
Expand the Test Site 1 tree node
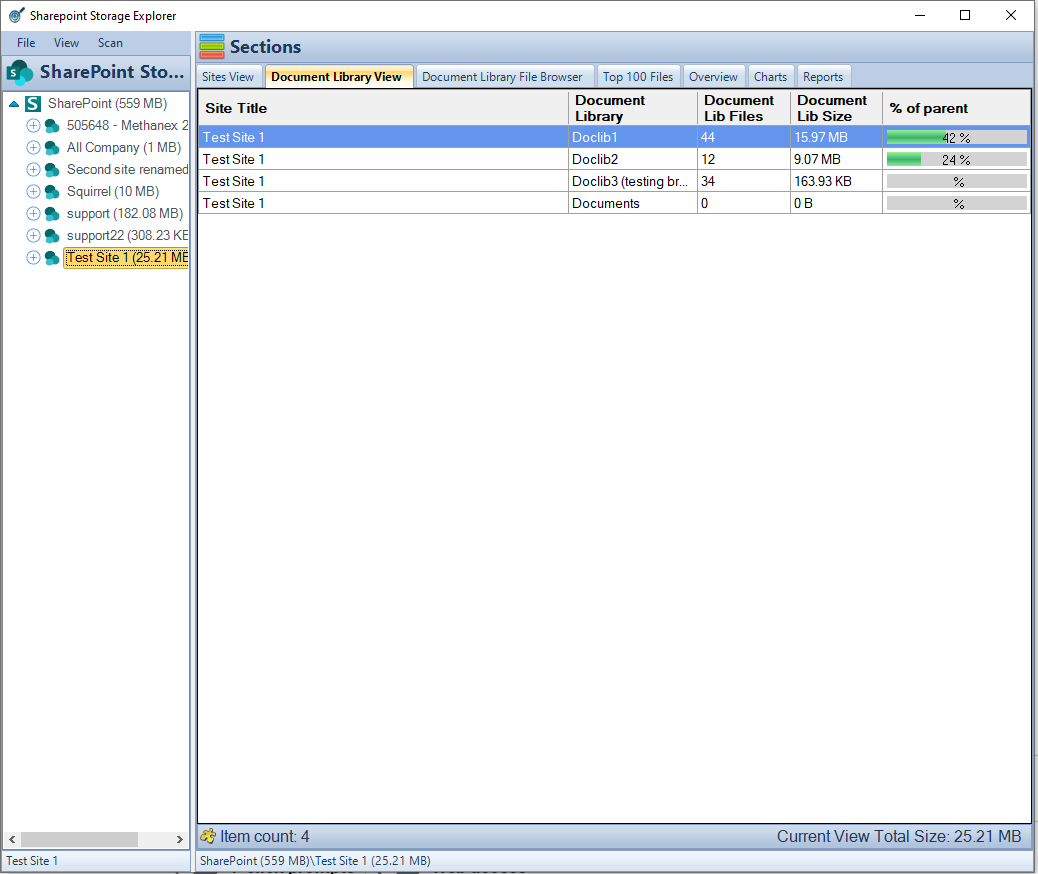[33, 258]
